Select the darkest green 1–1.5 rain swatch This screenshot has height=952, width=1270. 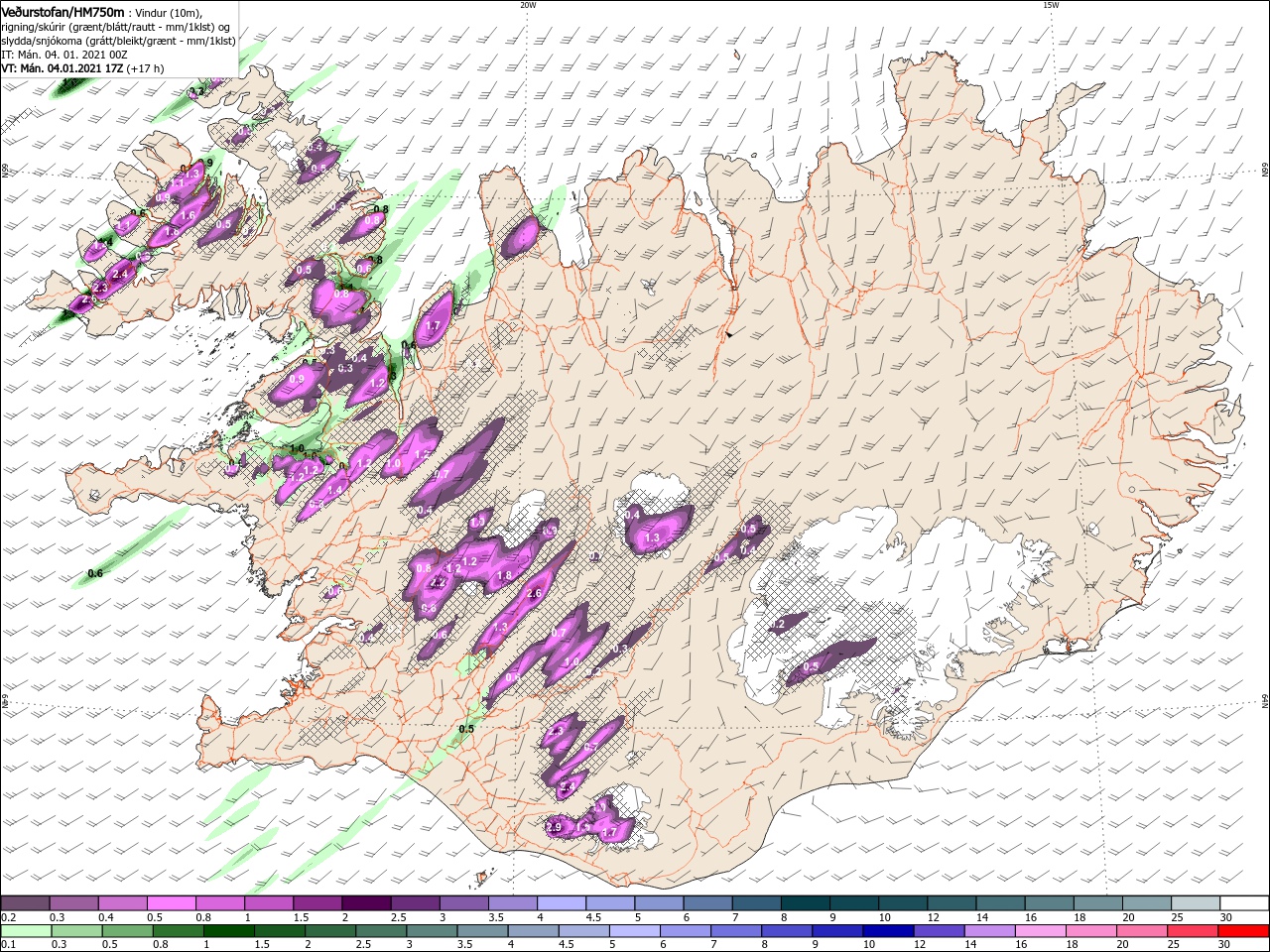[x=228, y=931]
